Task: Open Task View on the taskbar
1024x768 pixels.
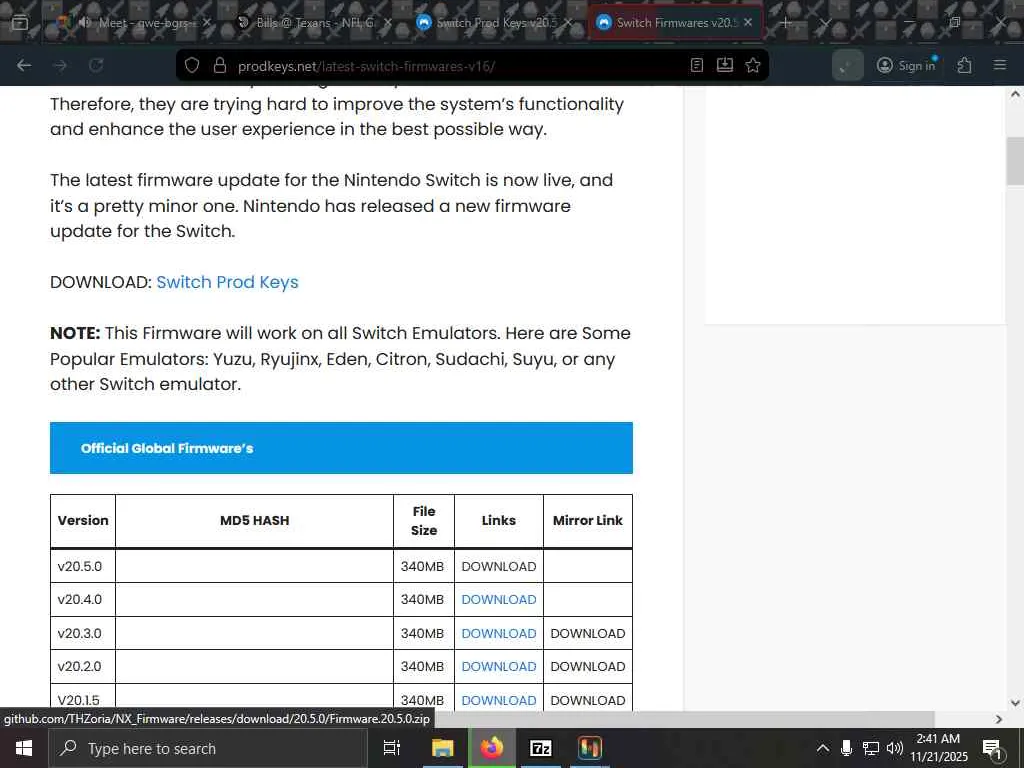Action: pos(392,748)
